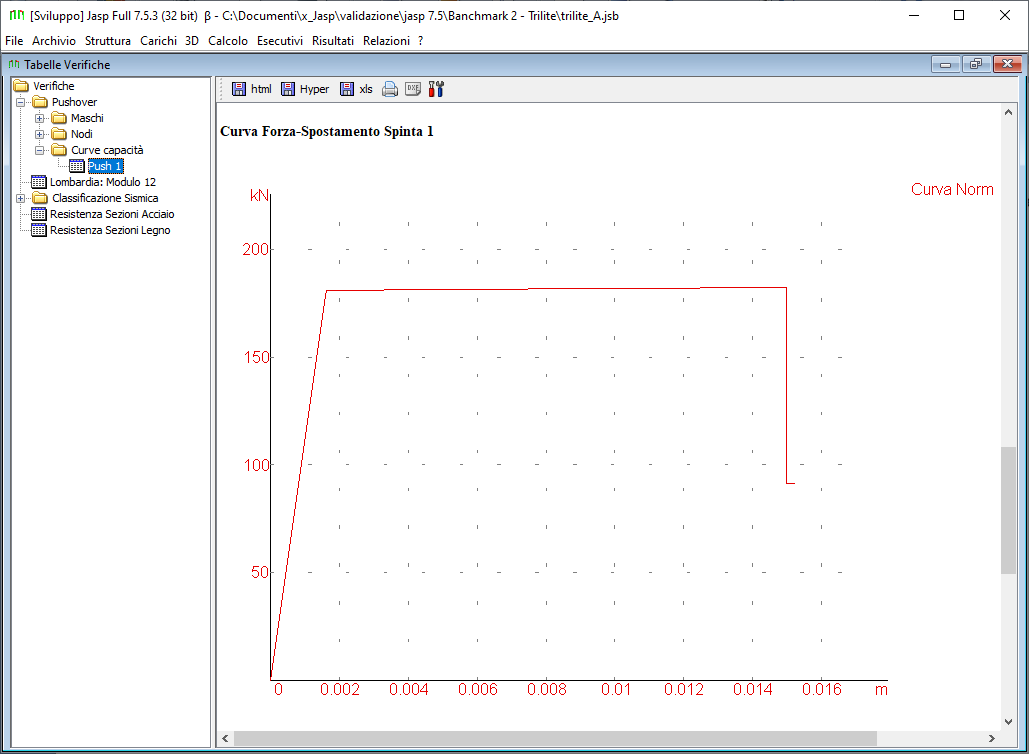This screenshot has width=1029, height=754.
Task: Maximize the Jasp main window
Action: click(959, 15)
